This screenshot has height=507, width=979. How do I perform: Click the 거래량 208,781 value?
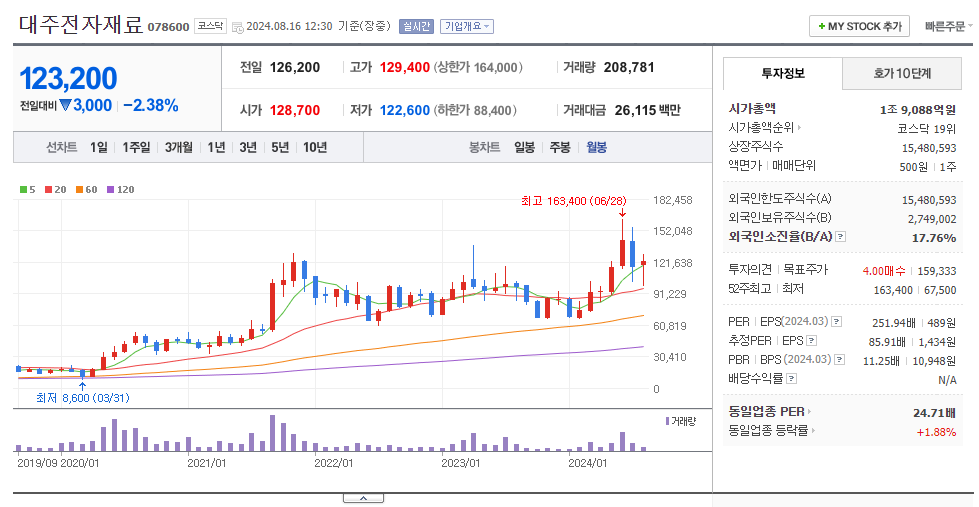629,67
